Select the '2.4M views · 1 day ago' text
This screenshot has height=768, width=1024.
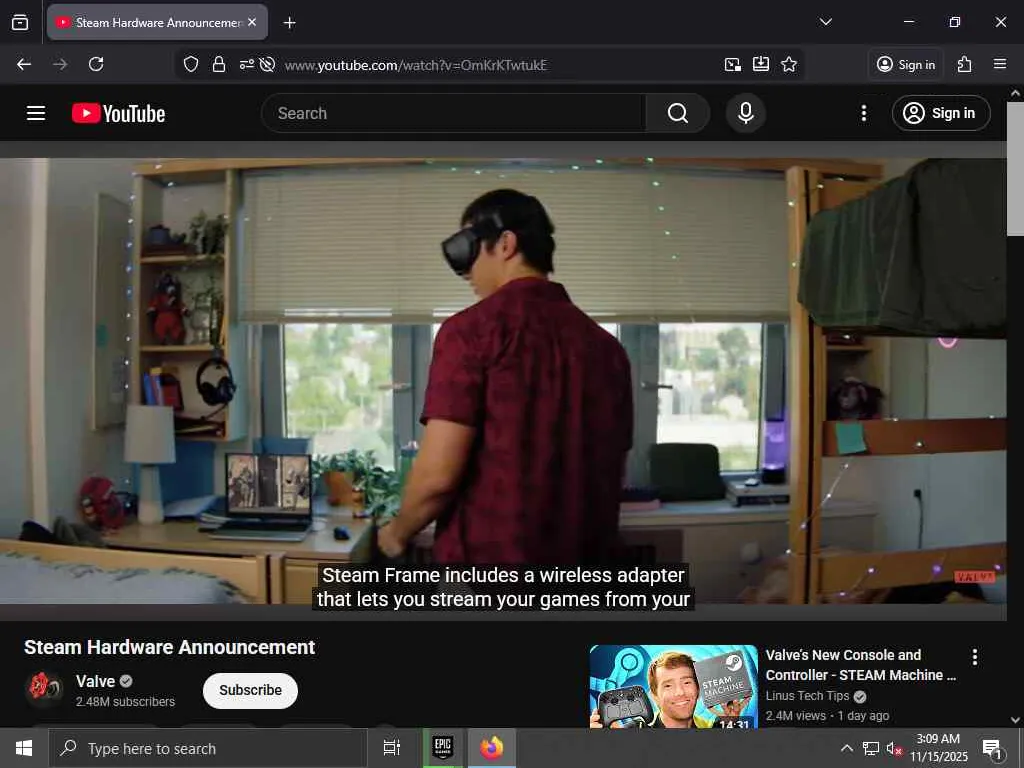[x=827, y=716]
